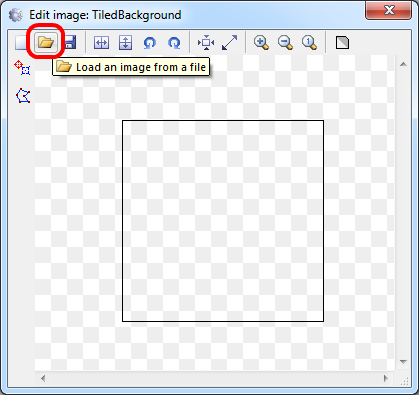The width and height of the screenshot is (419, 395).
Task: Zoom in on the canvas
Action: pos(261,43)
